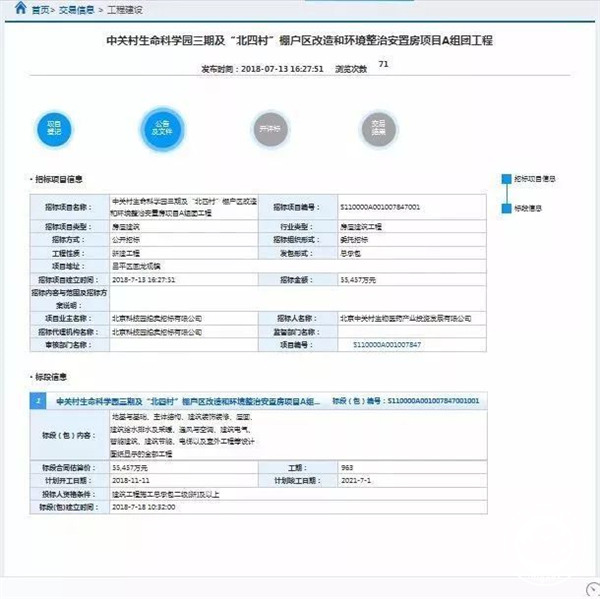Select the 公告及文件 step circle
Screen dimensions: 600x599
coord(162,129)
